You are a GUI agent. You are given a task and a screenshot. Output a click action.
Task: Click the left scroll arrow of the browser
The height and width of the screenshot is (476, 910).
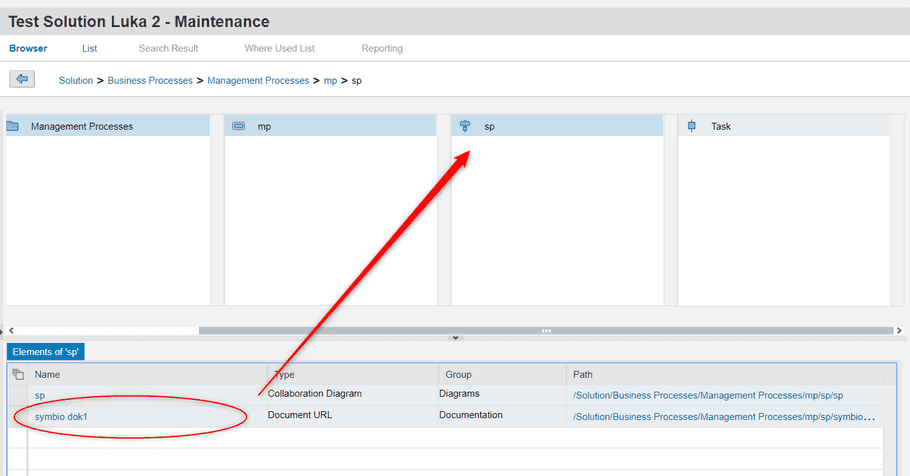tap(11, 330)
